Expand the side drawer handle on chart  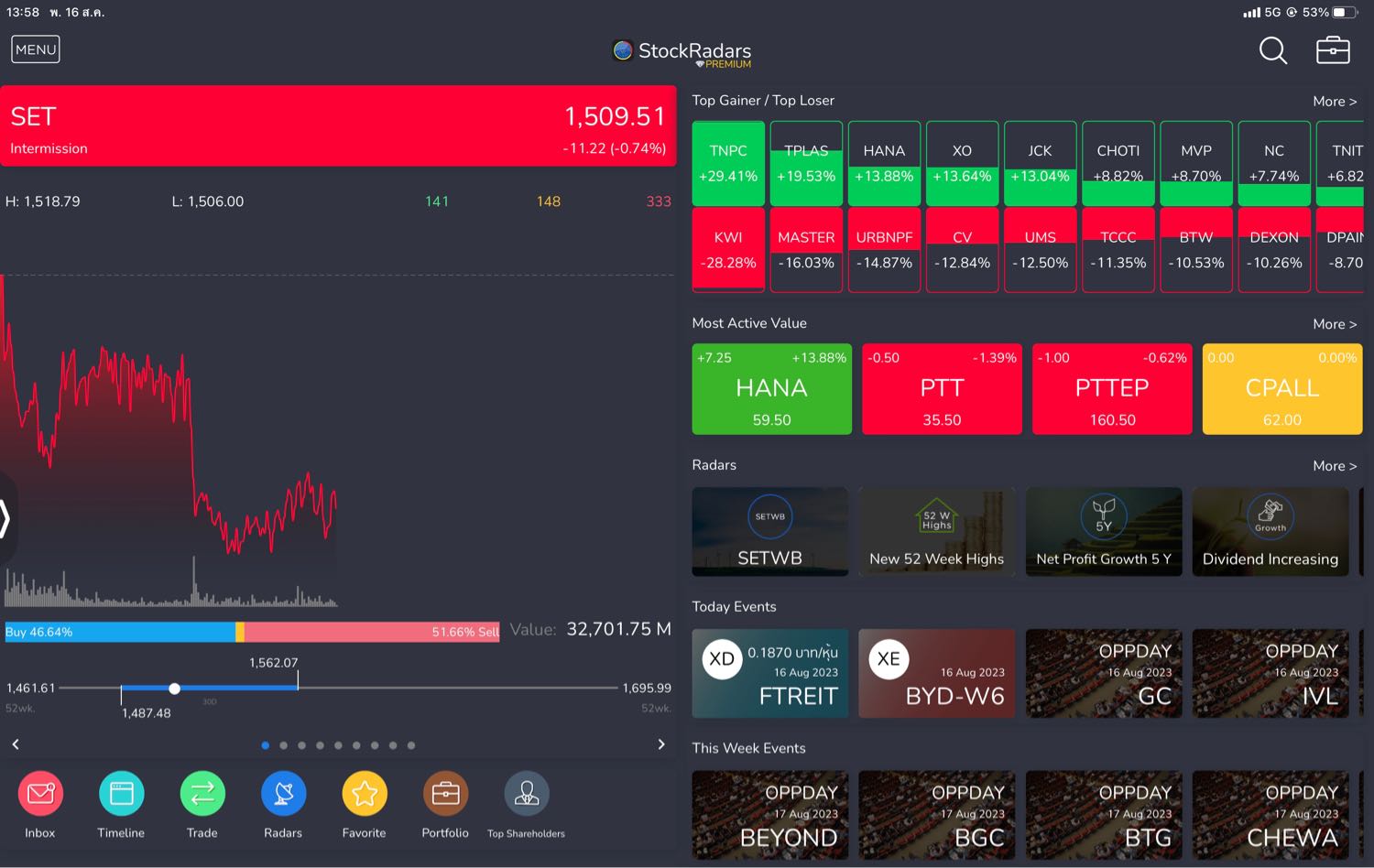click(5, 519)
